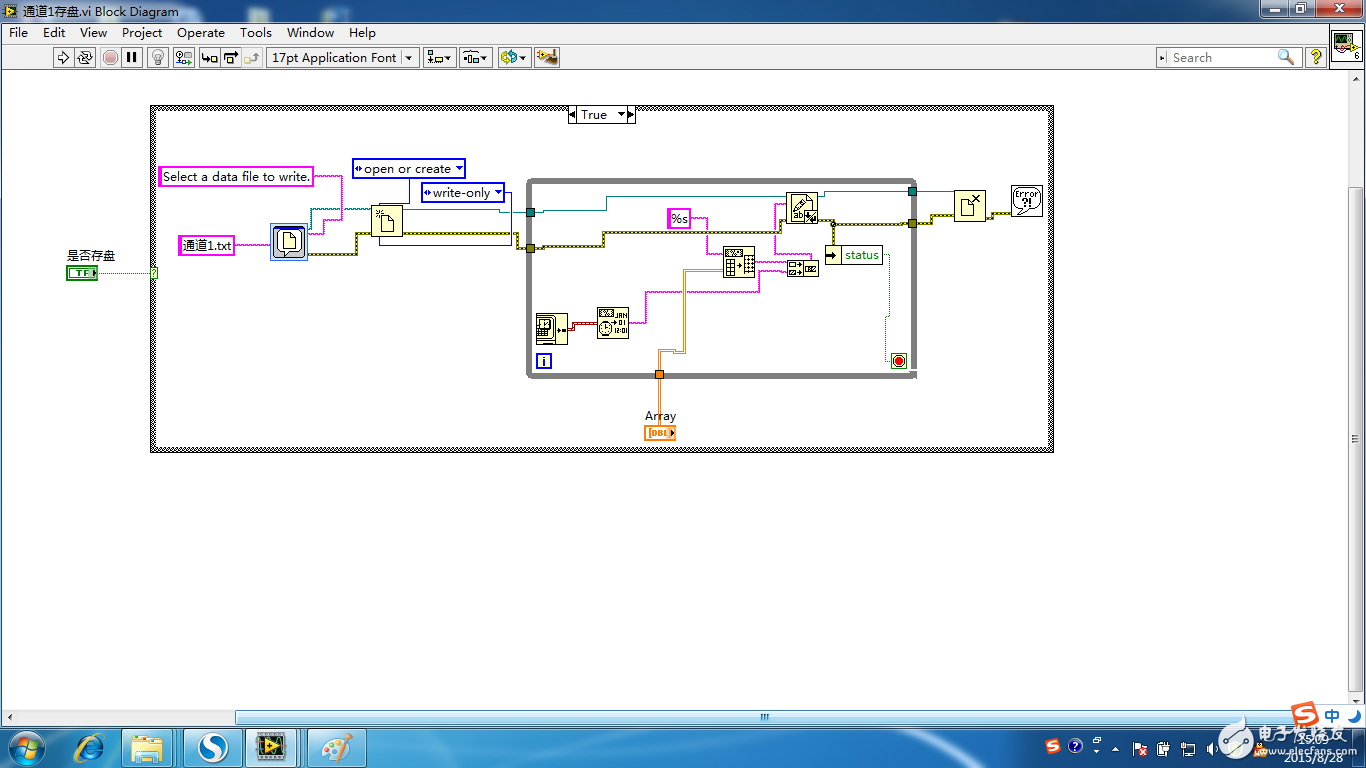Select 'Select a data file to write.' string constant
The height and width of the screenshot is (768, 1366).
pos(236,177)
